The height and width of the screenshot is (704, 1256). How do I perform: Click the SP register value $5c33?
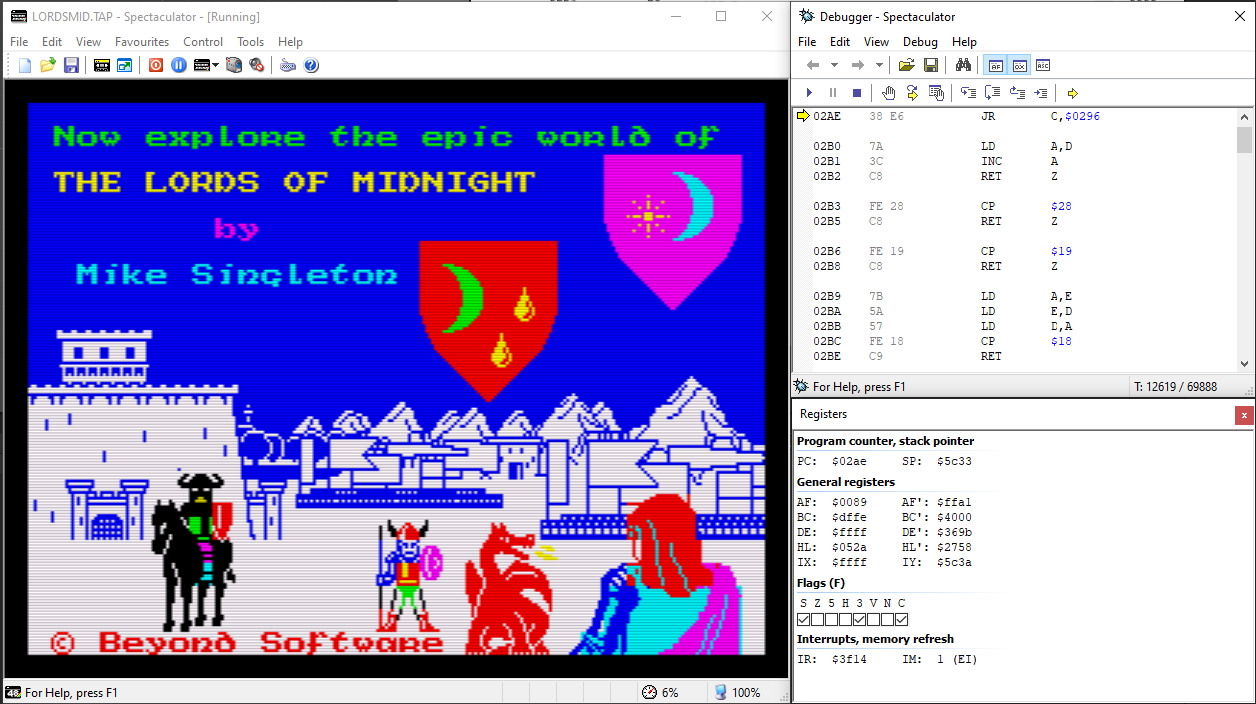[x=953, y=461]
